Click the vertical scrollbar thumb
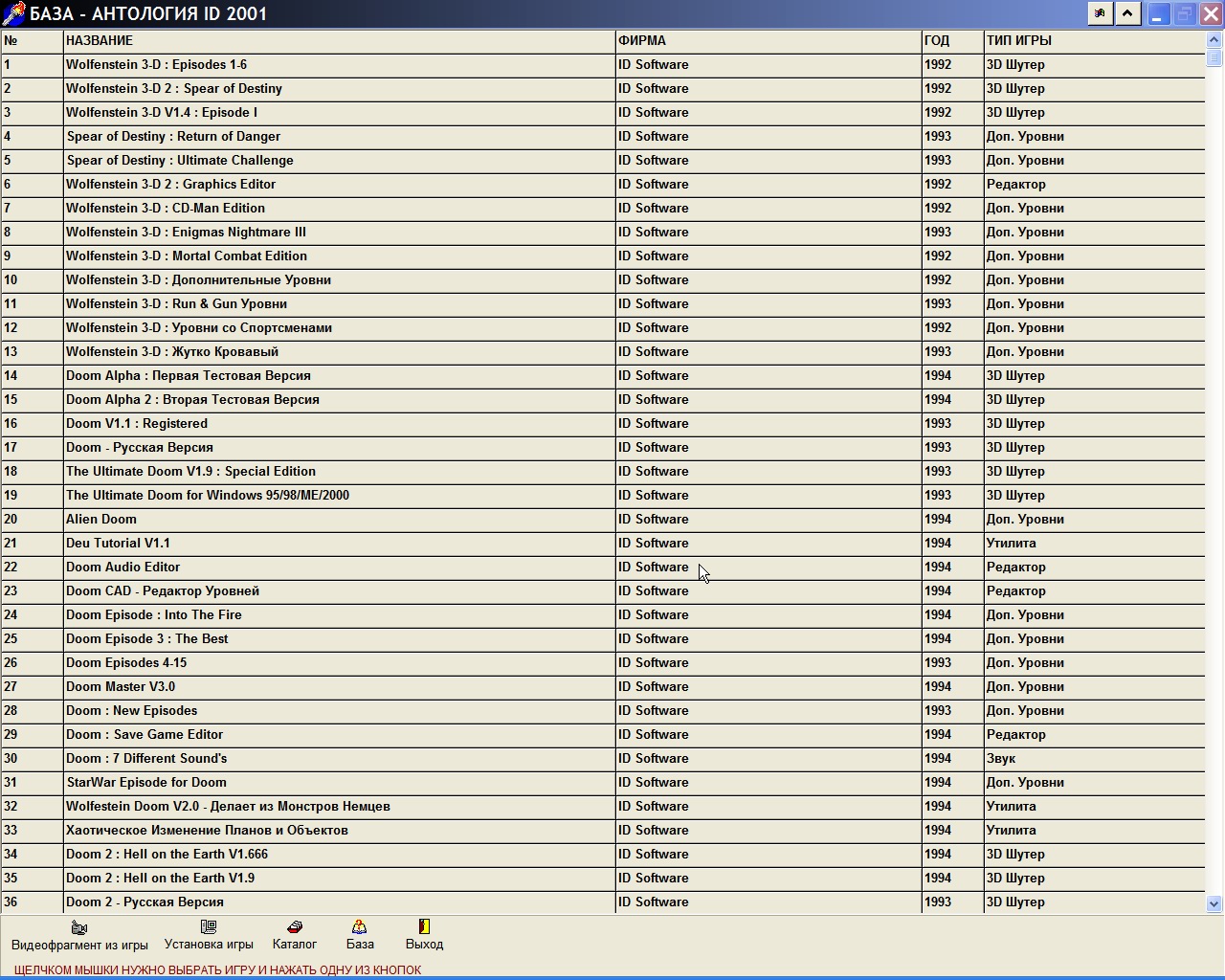 (x=1214, y=56)
